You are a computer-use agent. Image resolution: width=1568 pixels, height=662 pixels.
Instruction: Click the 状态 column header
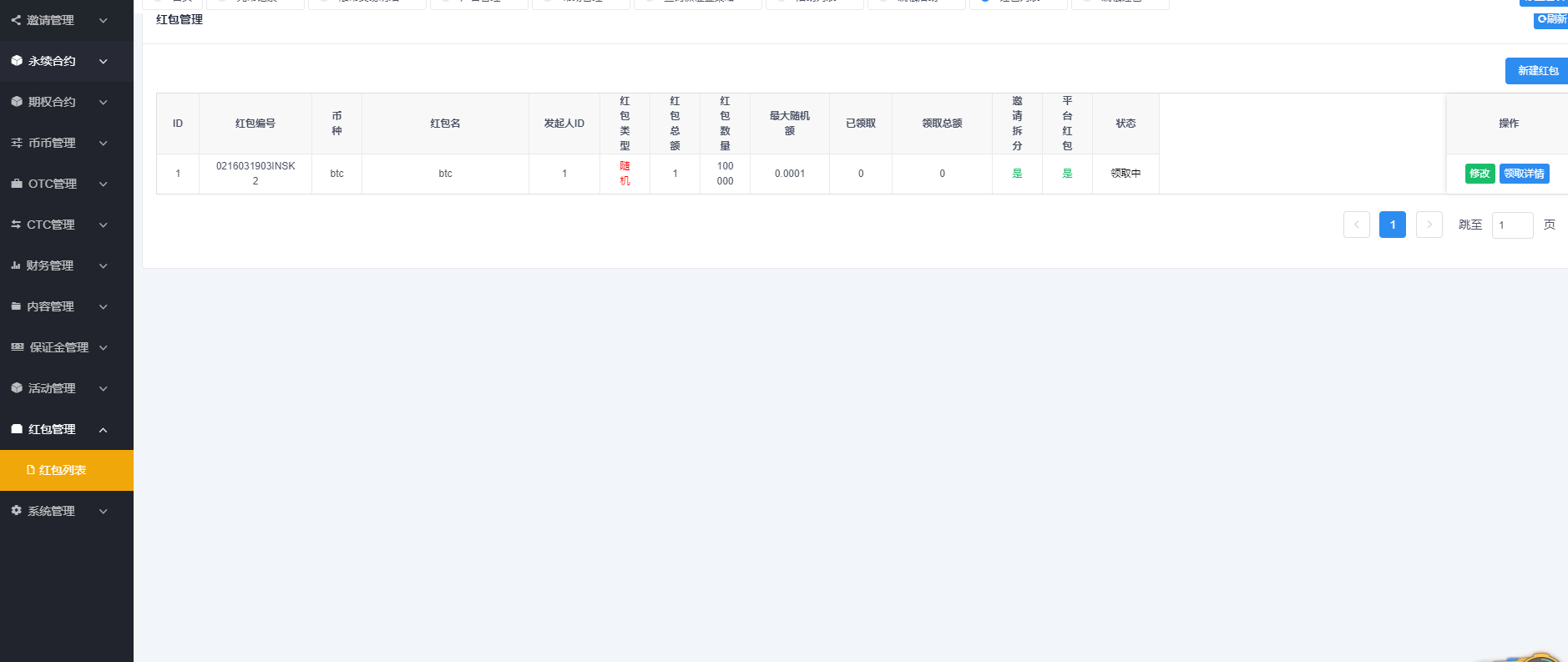[1125, 124]
